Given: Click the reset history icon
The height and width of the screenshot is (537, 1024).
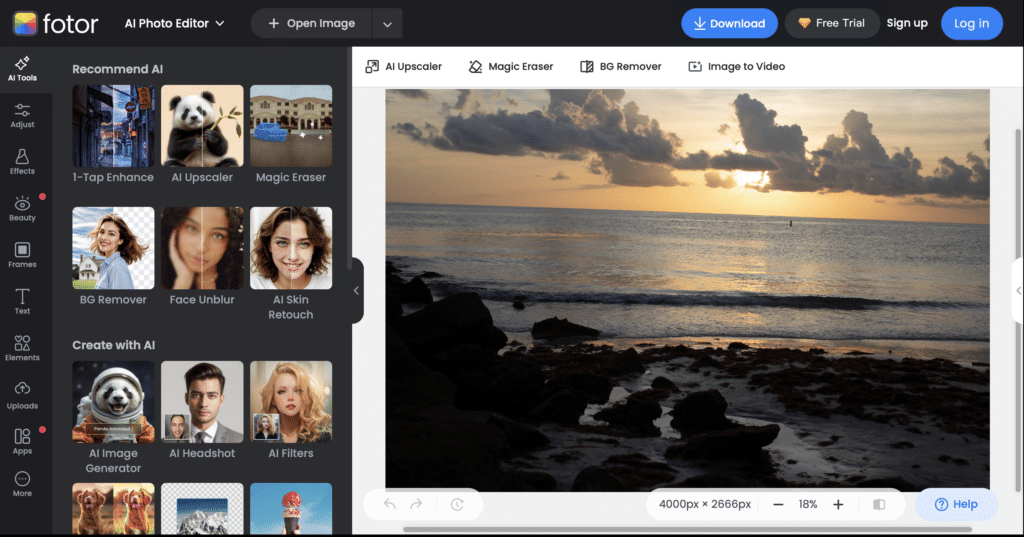Looking at the screenshot, I should coord(457,504).
